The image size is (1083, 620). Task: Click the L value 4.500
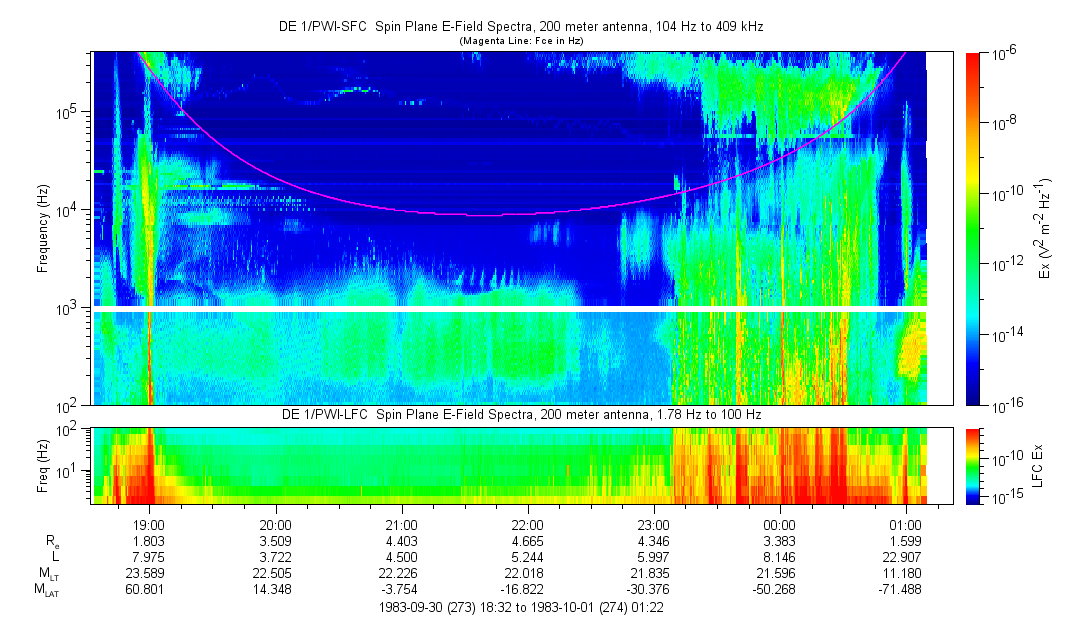click(x=402, y=557)
